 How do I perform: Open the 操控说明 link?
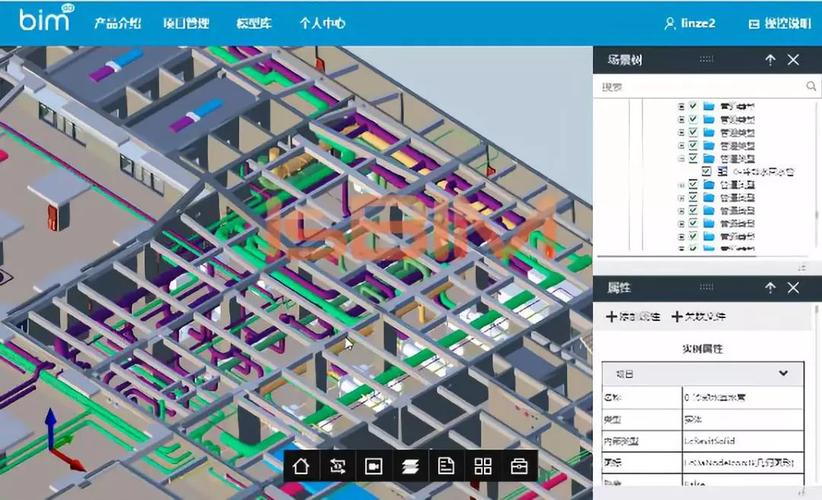788,24
